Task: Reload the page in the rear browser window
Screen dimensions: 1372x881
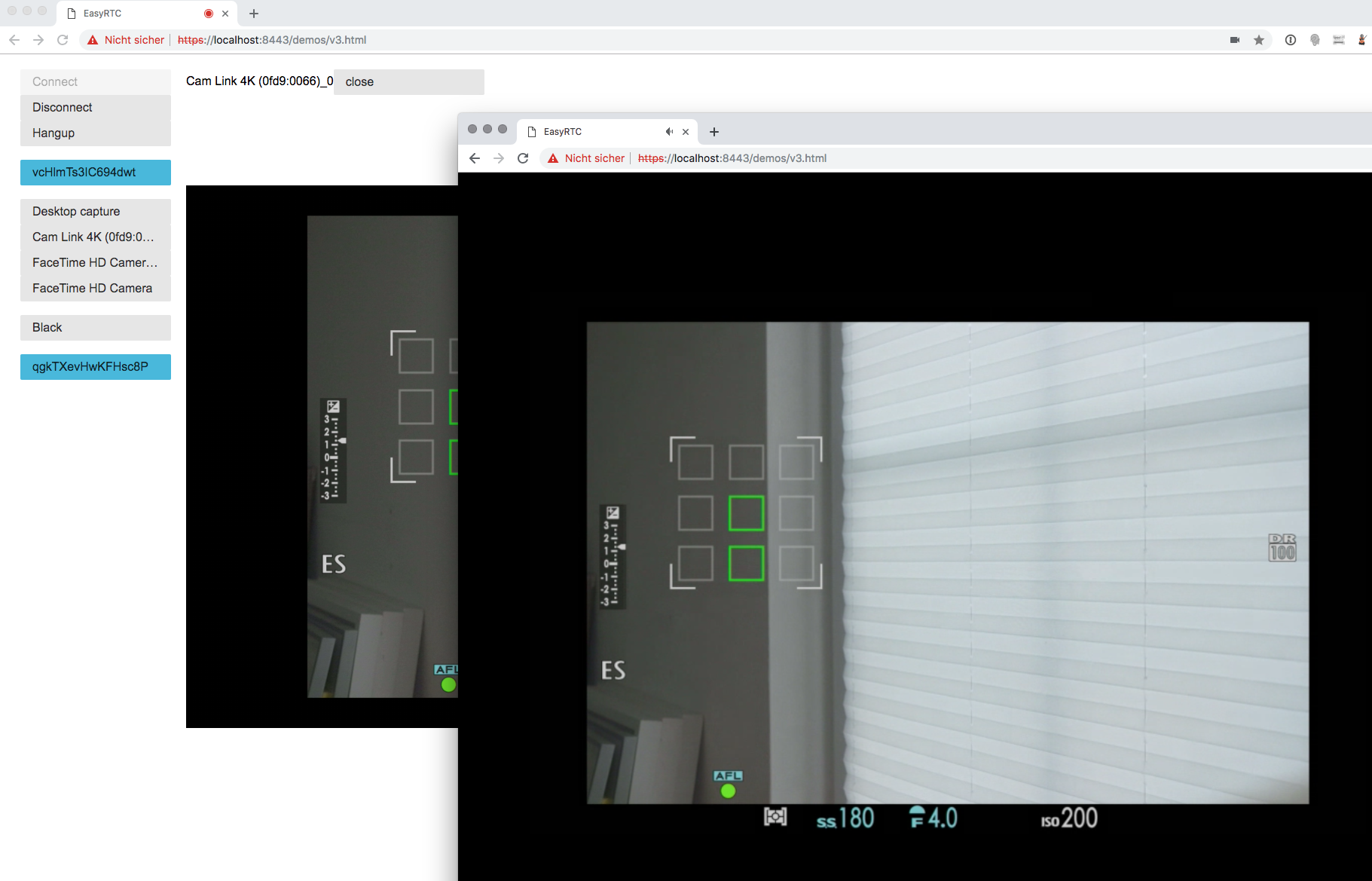Action: (63, 40)
